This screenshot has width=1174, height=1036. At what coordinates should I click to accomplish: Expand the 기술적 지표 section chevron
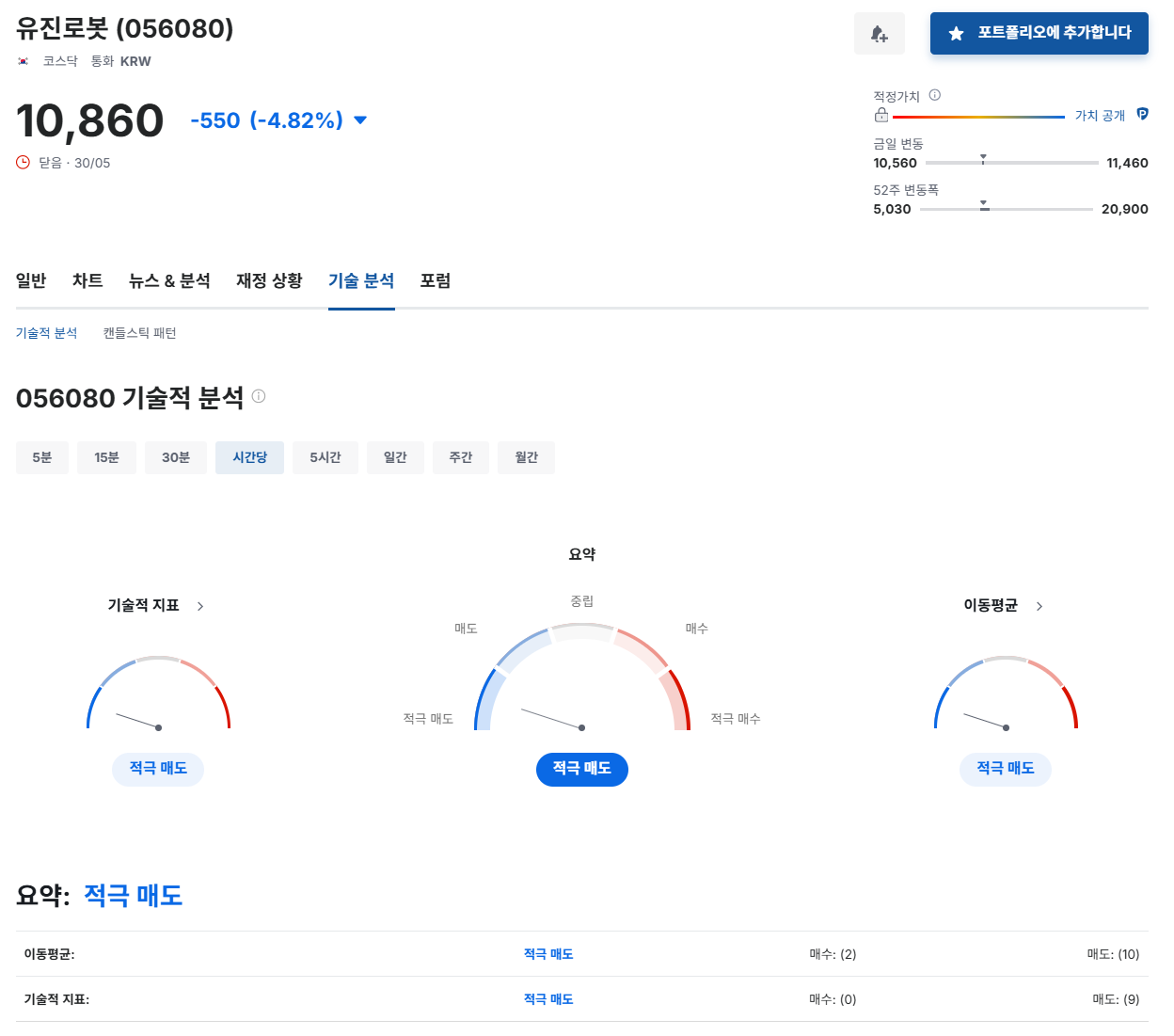(199, 606)
